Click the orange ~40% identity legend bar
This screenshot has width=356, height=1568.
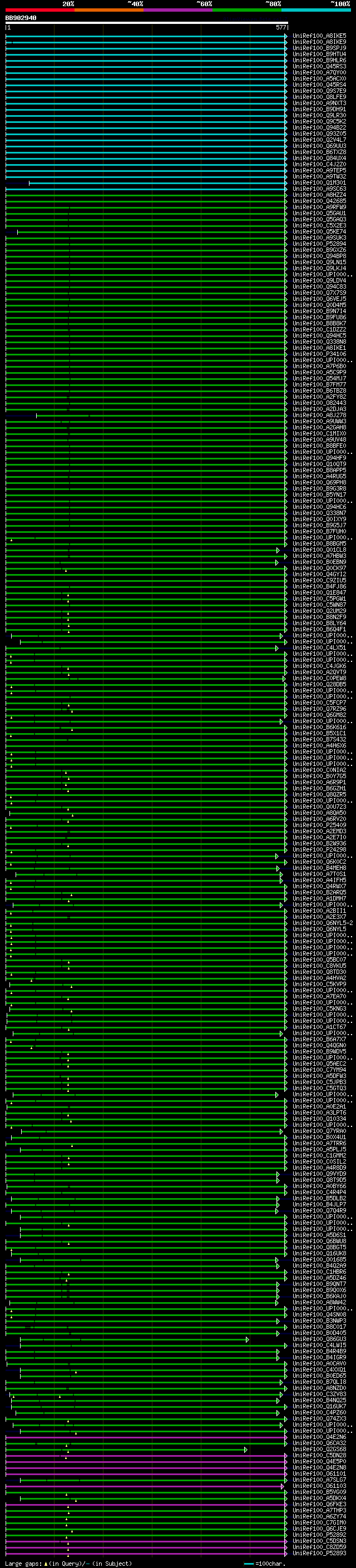[x=109, y=11]
